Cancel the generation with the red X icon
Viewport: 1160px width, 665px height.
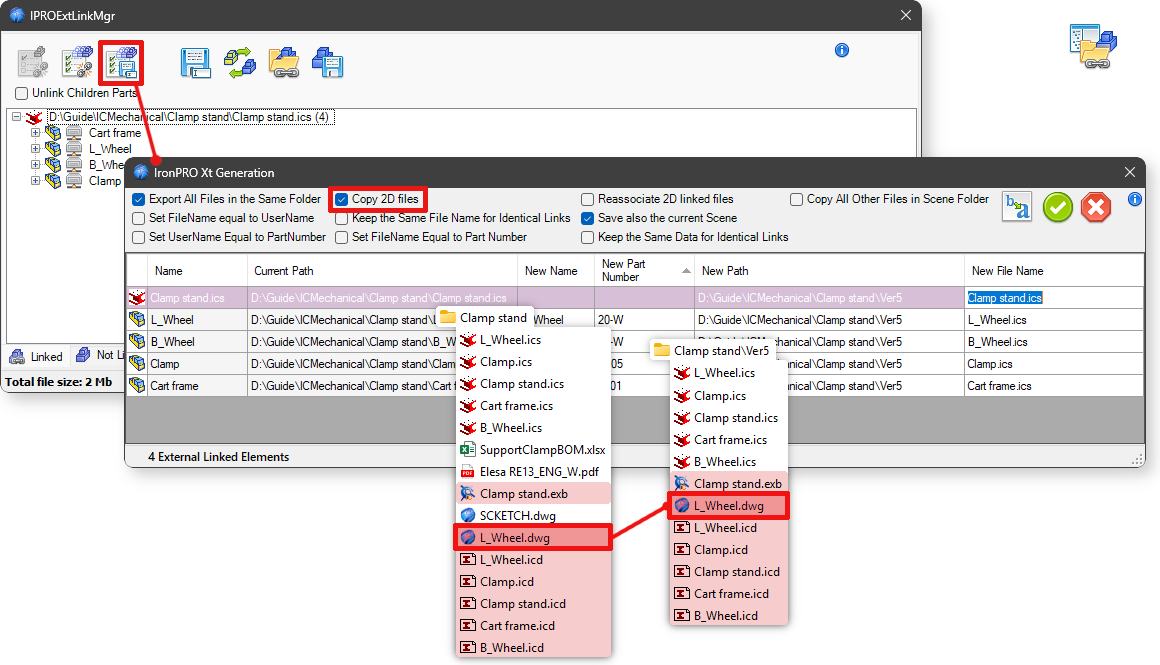click(1096, 207)
